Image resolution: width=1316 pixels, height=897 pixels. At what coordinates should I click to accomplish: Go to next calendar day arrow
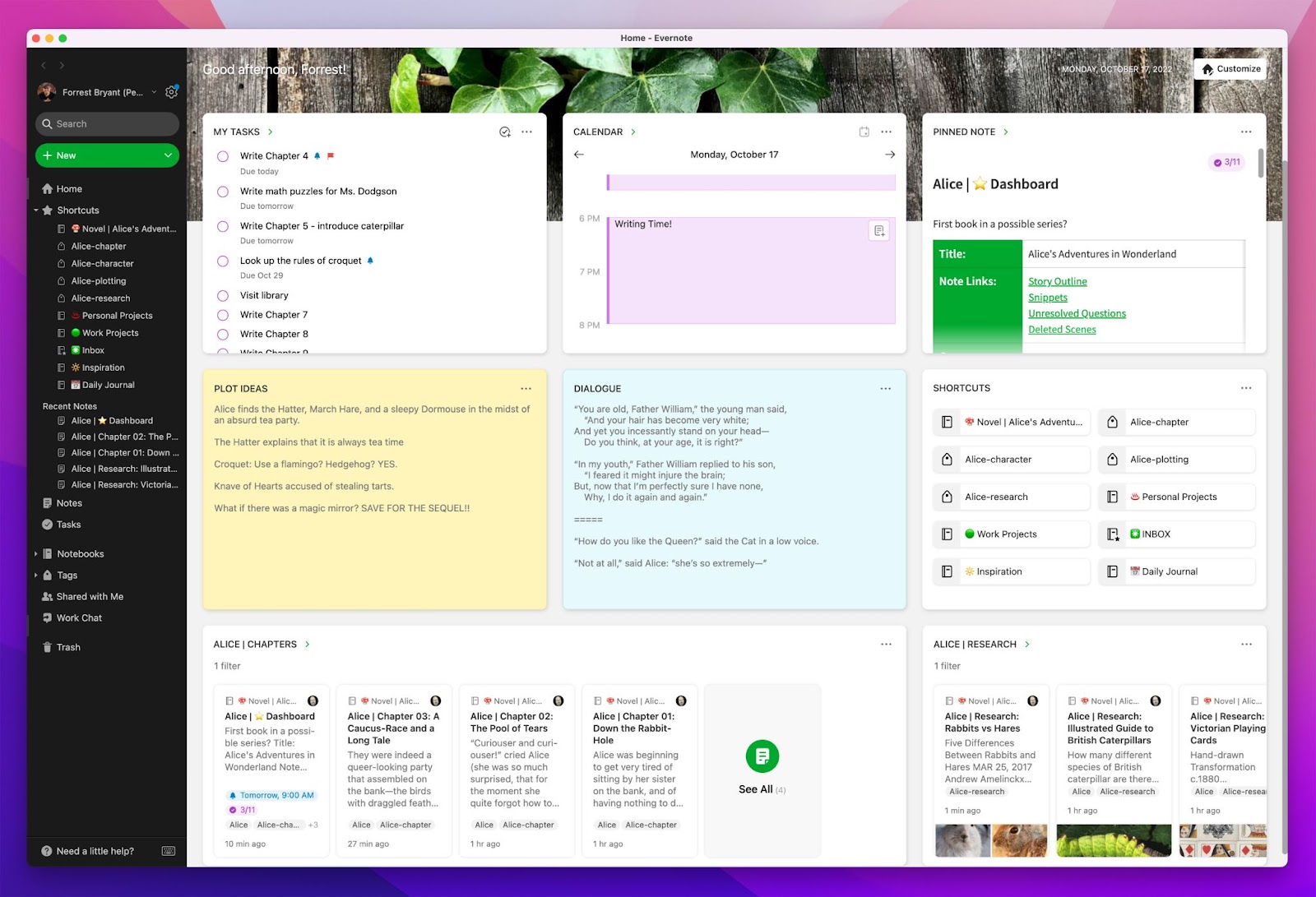click(x=889, y=155)
